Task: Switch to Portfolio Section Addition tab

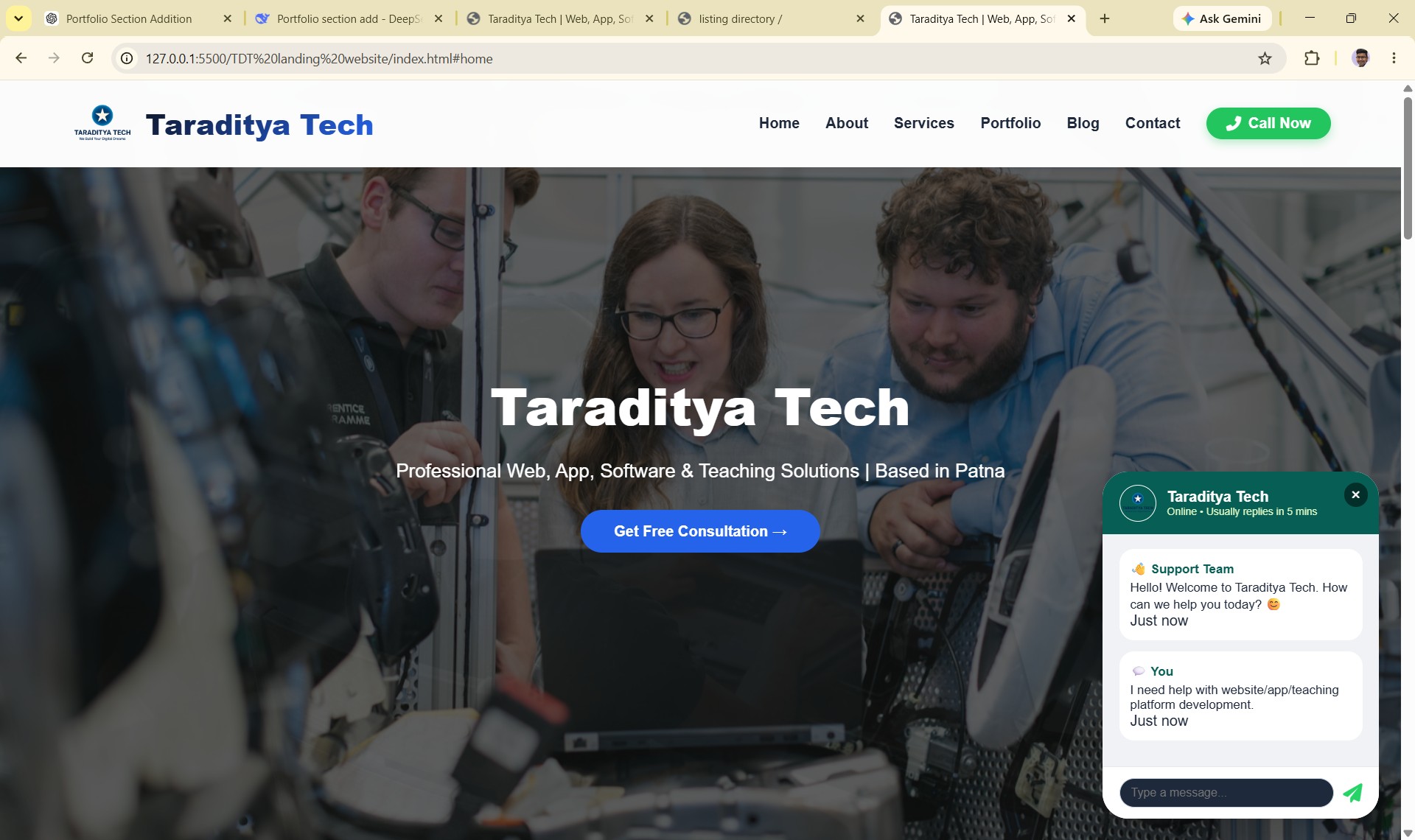Action: coord(129,18)
